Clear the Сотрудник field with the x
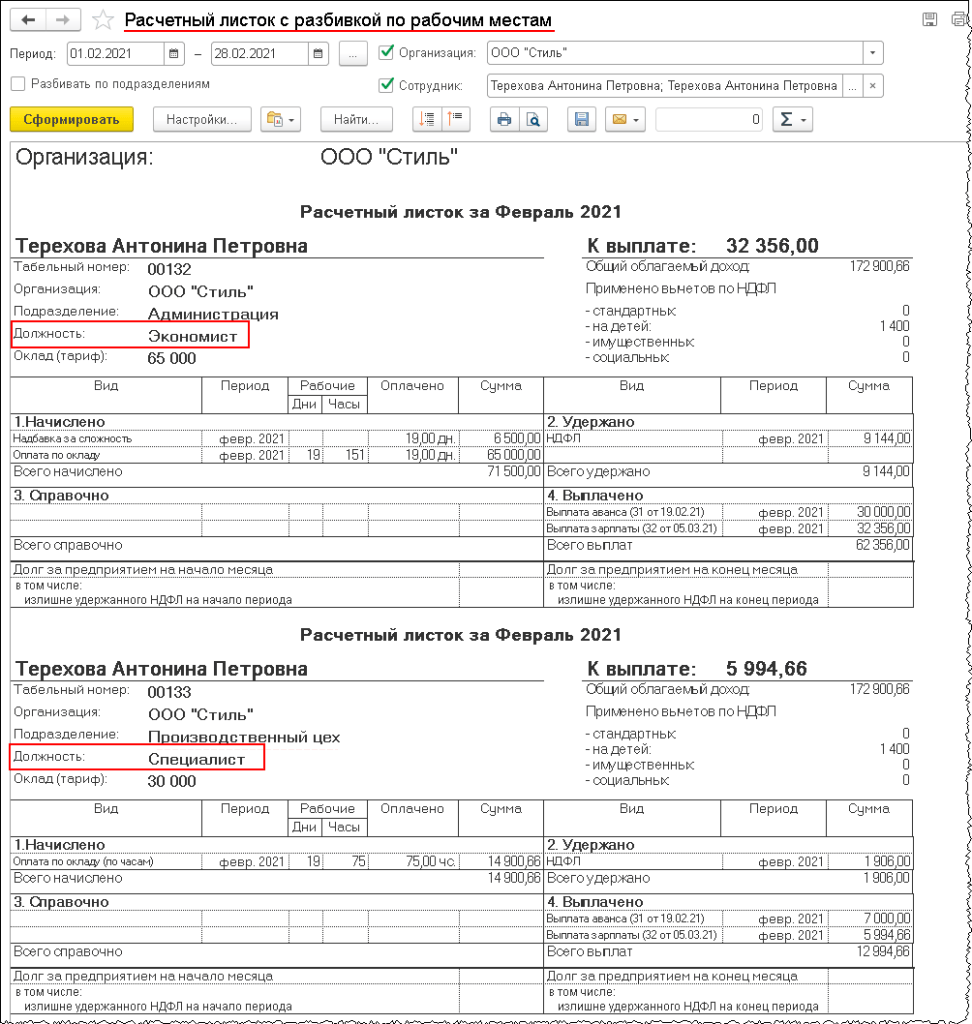Screen dimensions: 972x1024 click(873, 86)
